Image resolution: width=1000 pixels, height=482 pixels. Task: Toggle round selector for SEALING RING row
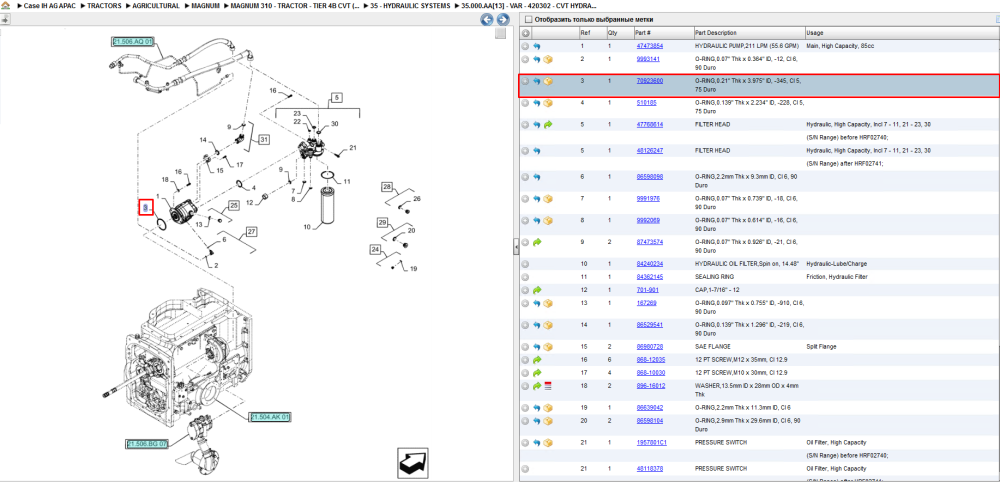pyautogui.click(x=526, y=277)
